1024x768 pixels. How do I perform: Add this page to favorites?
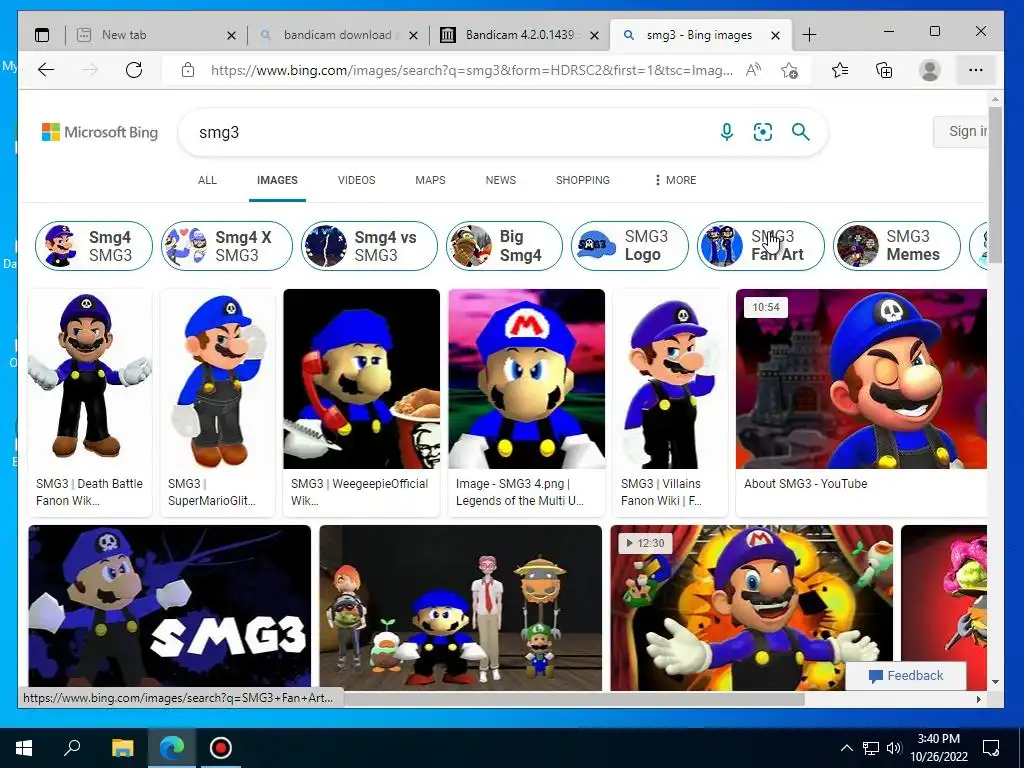click(x=790, y=70)
